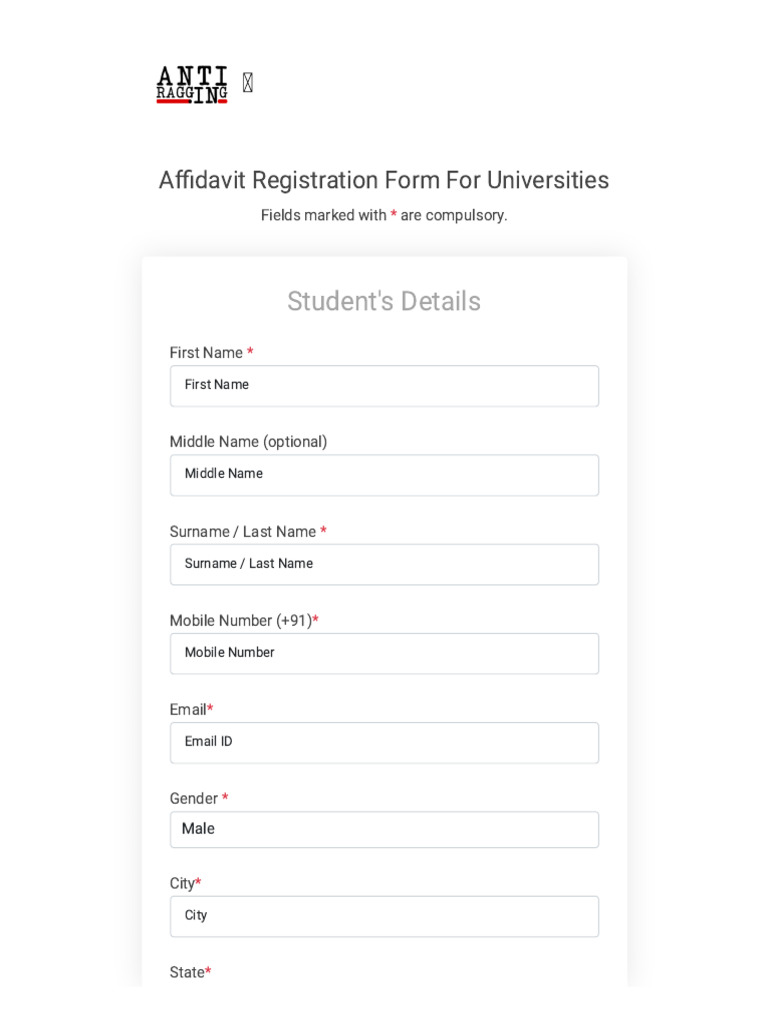Click into the Middle Name text box

[384, 475]
